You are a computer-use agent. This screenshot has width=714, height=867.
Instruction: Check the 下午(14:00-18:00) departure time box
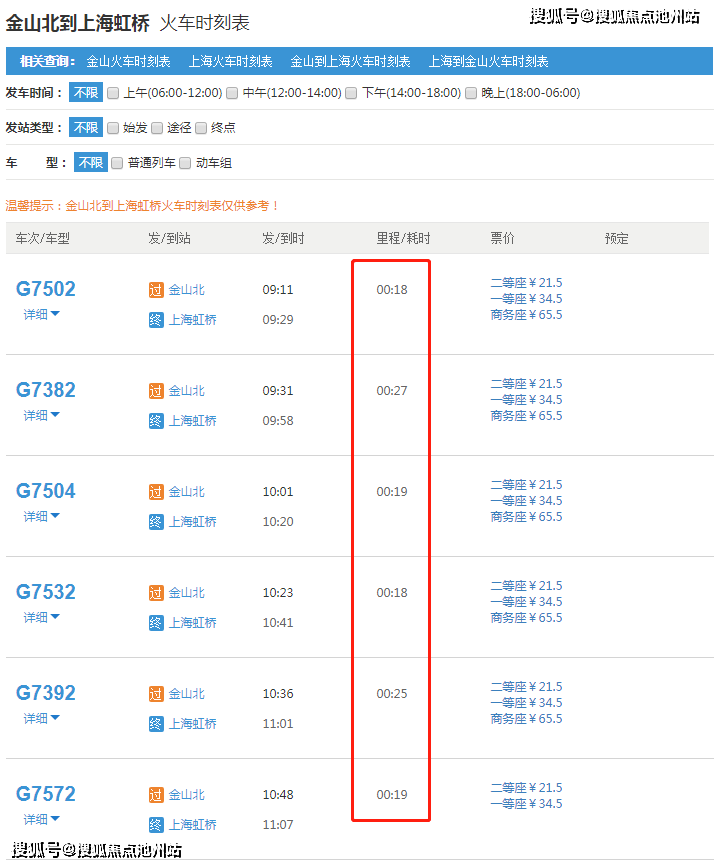click(351, 93)
